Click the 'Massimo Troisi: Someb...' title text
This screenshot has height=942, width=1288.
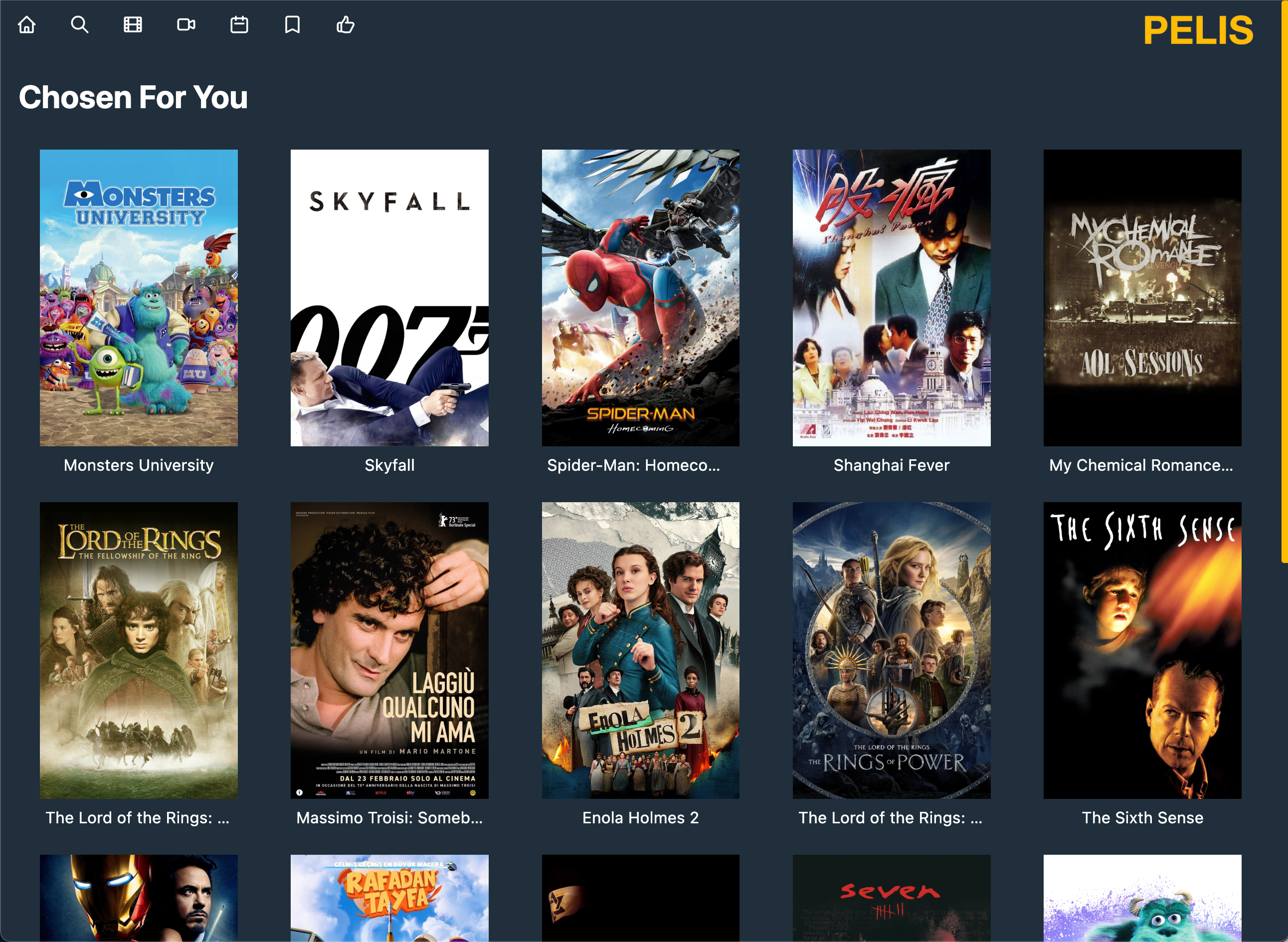click(x=389, y=818)
